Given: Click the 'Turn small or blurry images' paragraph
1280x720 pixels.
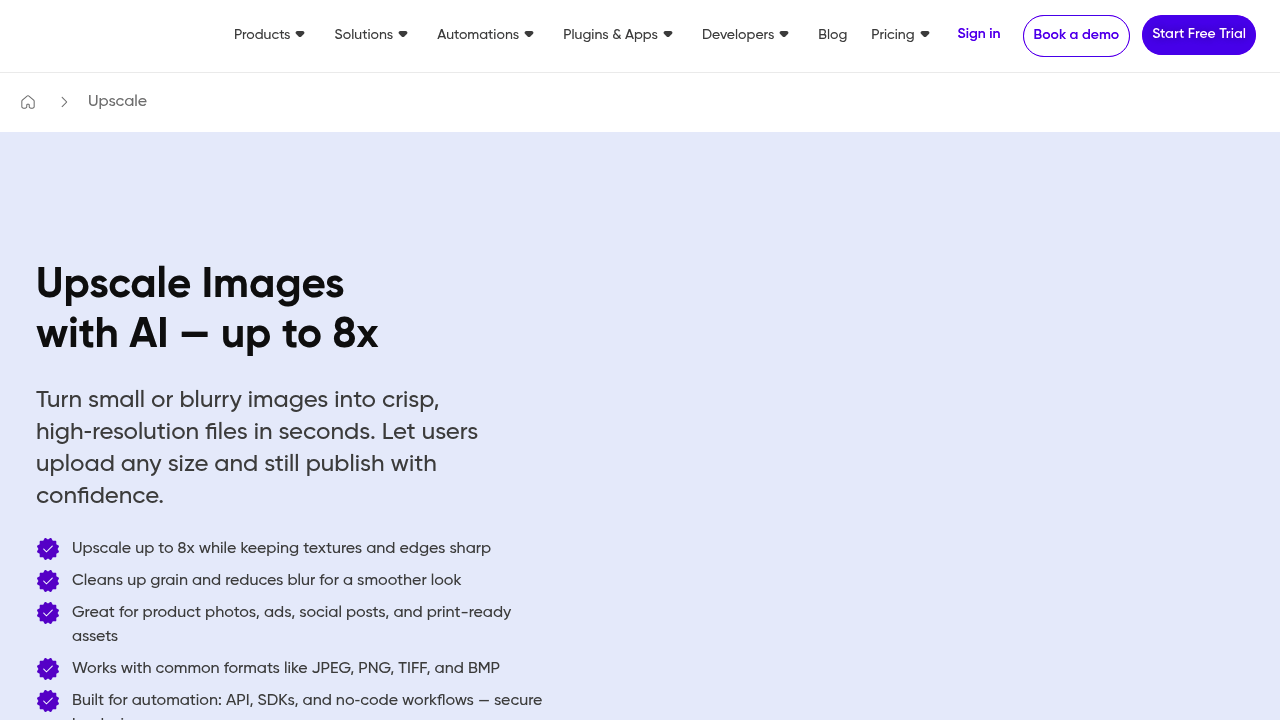Looking at the screenshot, I should 257,448.
